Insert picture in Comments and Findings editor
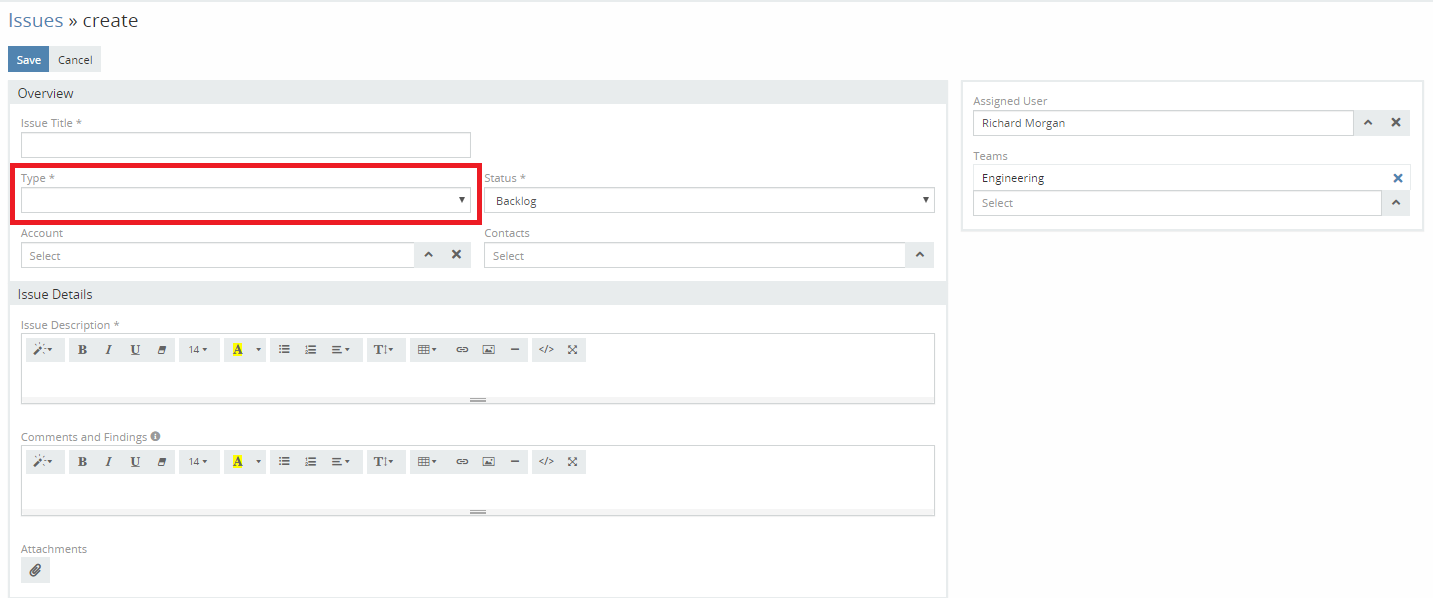The height and width of the screenshot is (598, 1433). [x=488, y=462]
